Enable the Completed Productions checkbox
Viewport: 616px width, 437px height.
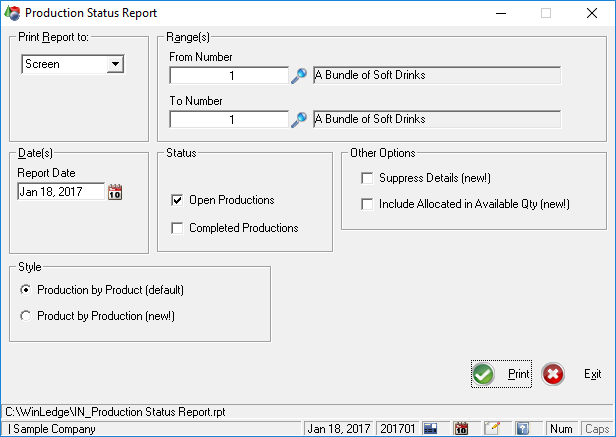pyautogui.click(x=178, y=228)
